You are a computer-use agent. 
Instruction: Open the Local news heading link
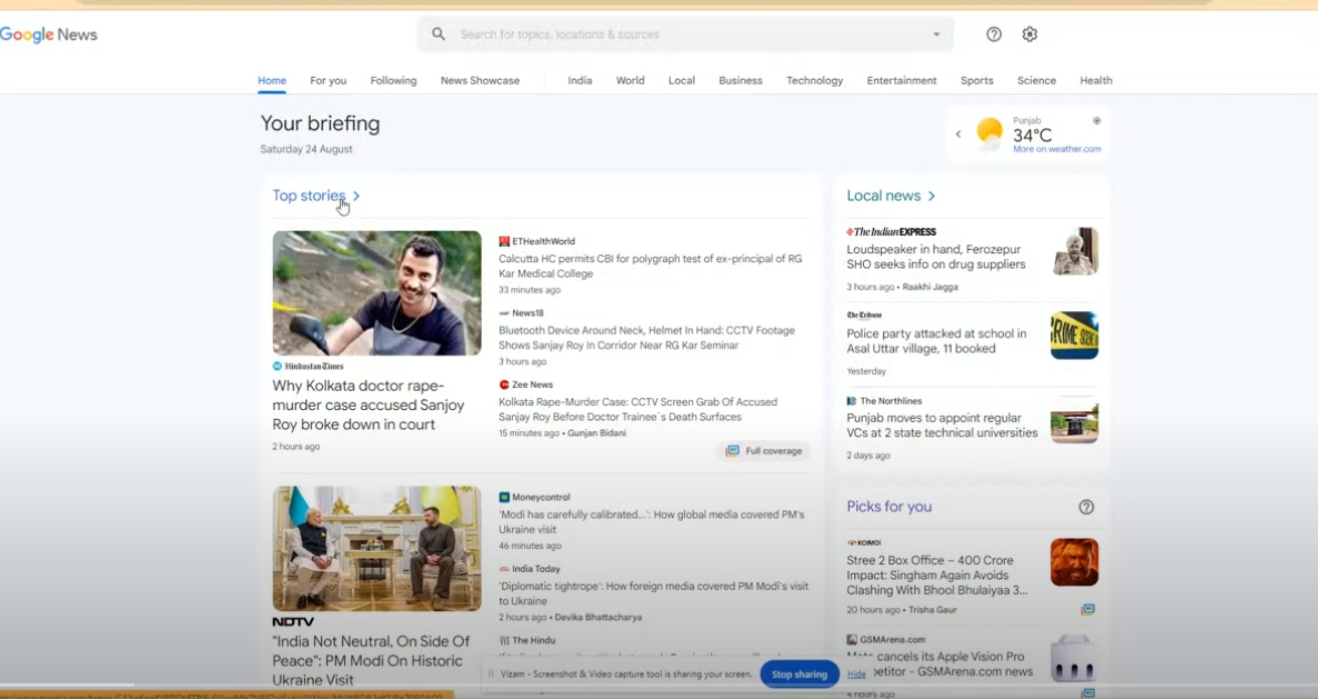pos(884,196)
